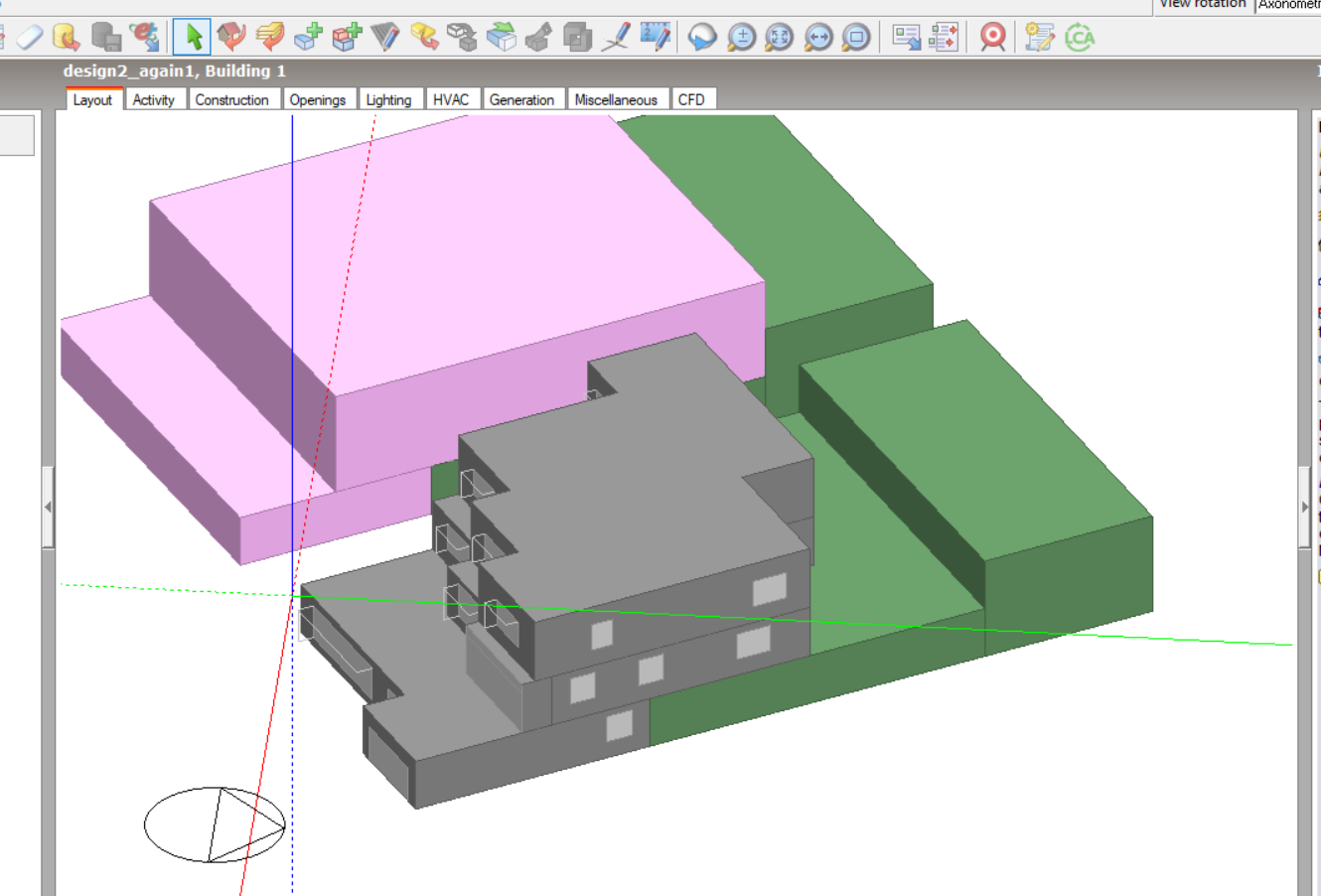The width and height of the screenshot is (1321, 896).
Task: Click the Fit view zoom icon
Action: (780, 38)
